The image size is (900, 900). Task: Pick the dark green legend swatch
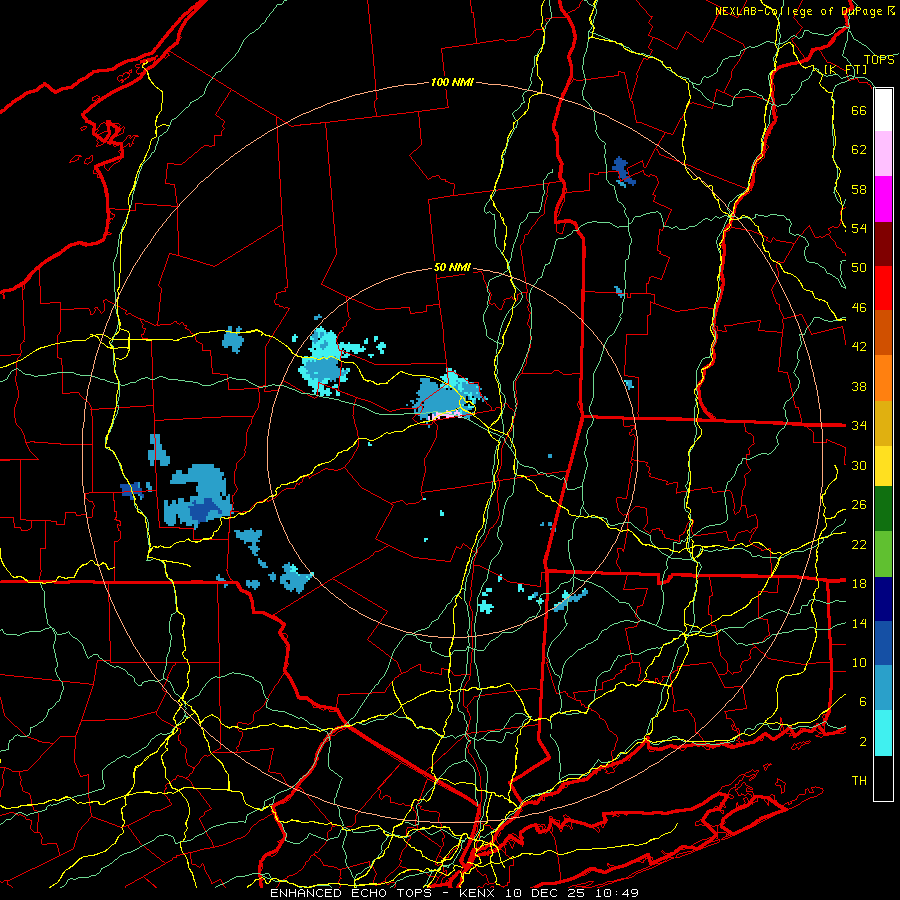click(883, 509)
